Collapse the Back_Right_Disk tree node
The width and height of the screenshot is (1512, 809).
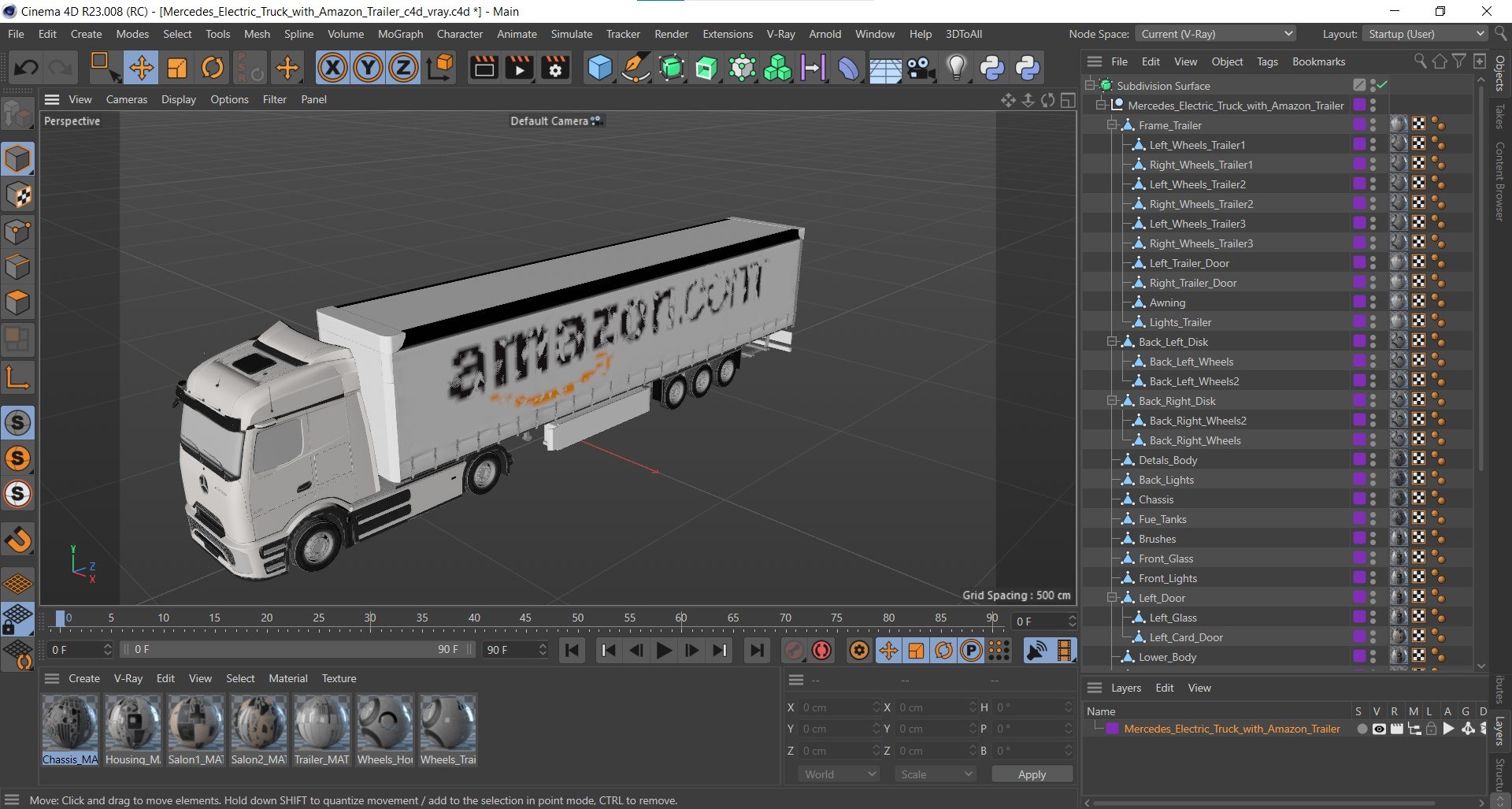click(x=1112, y=401)
